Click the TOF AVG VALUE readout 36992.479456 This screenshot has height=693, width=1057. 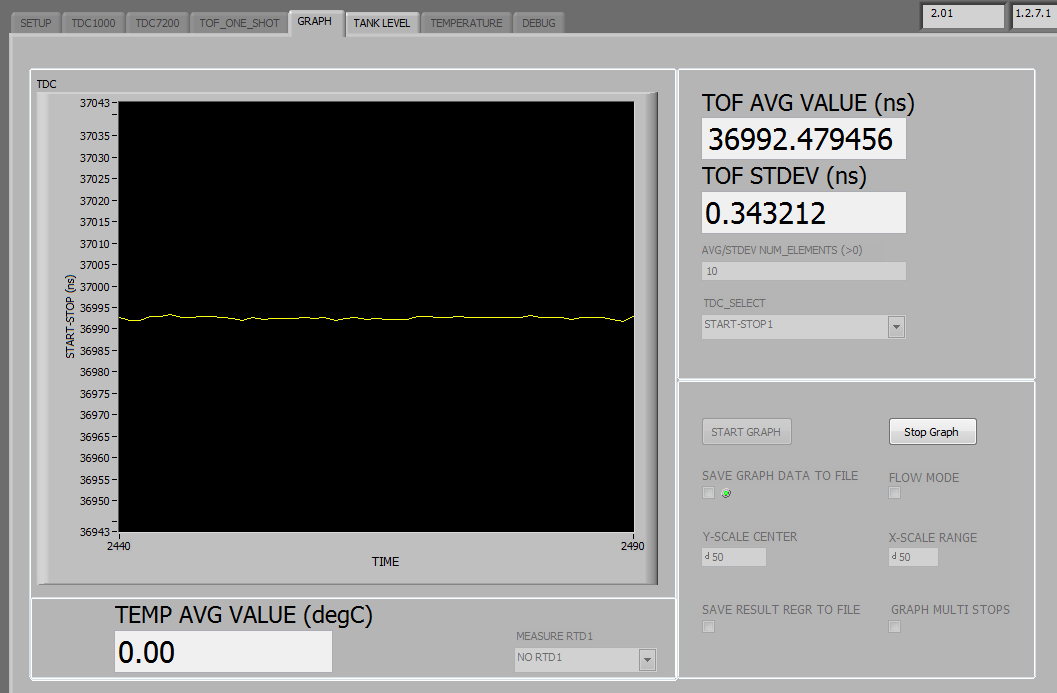tap(804, 139)
